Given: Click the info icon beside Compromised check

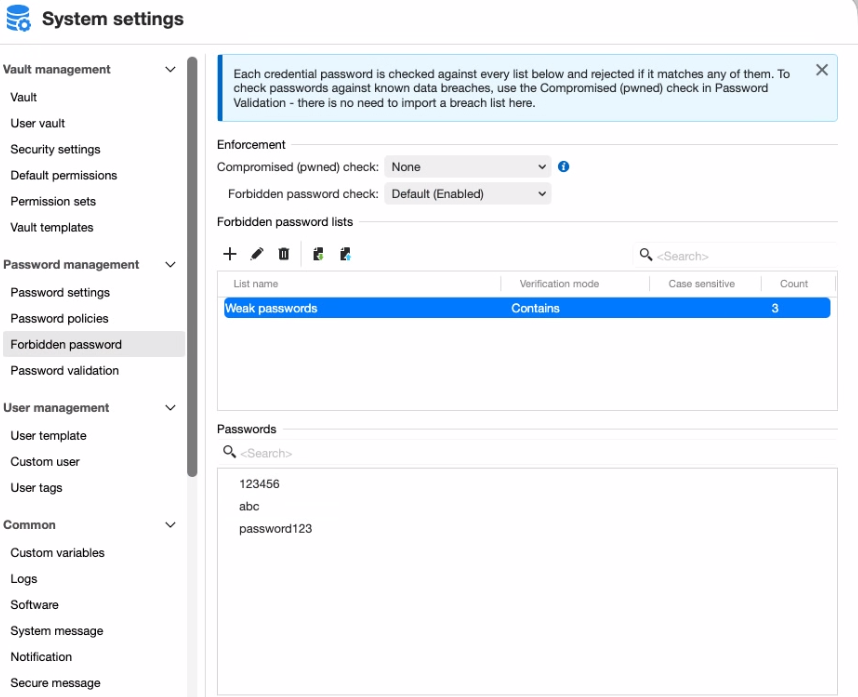Looking at the screenshot, I should (564, 167).
